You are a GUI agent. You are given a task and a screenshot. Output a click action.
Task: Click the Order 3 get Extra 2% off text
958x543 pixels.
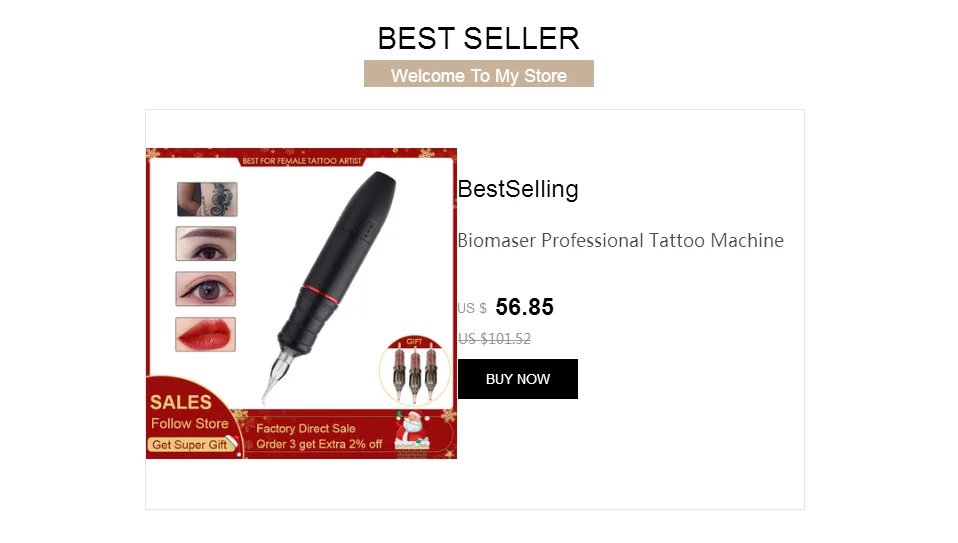pos(319,444)
